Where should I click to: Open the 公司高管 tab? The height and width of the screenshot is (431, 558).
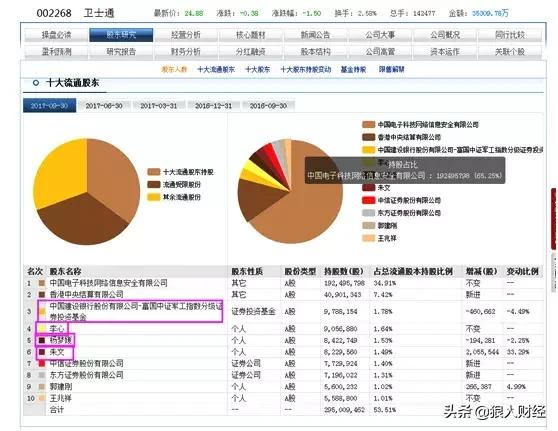(x=380, y=52)
